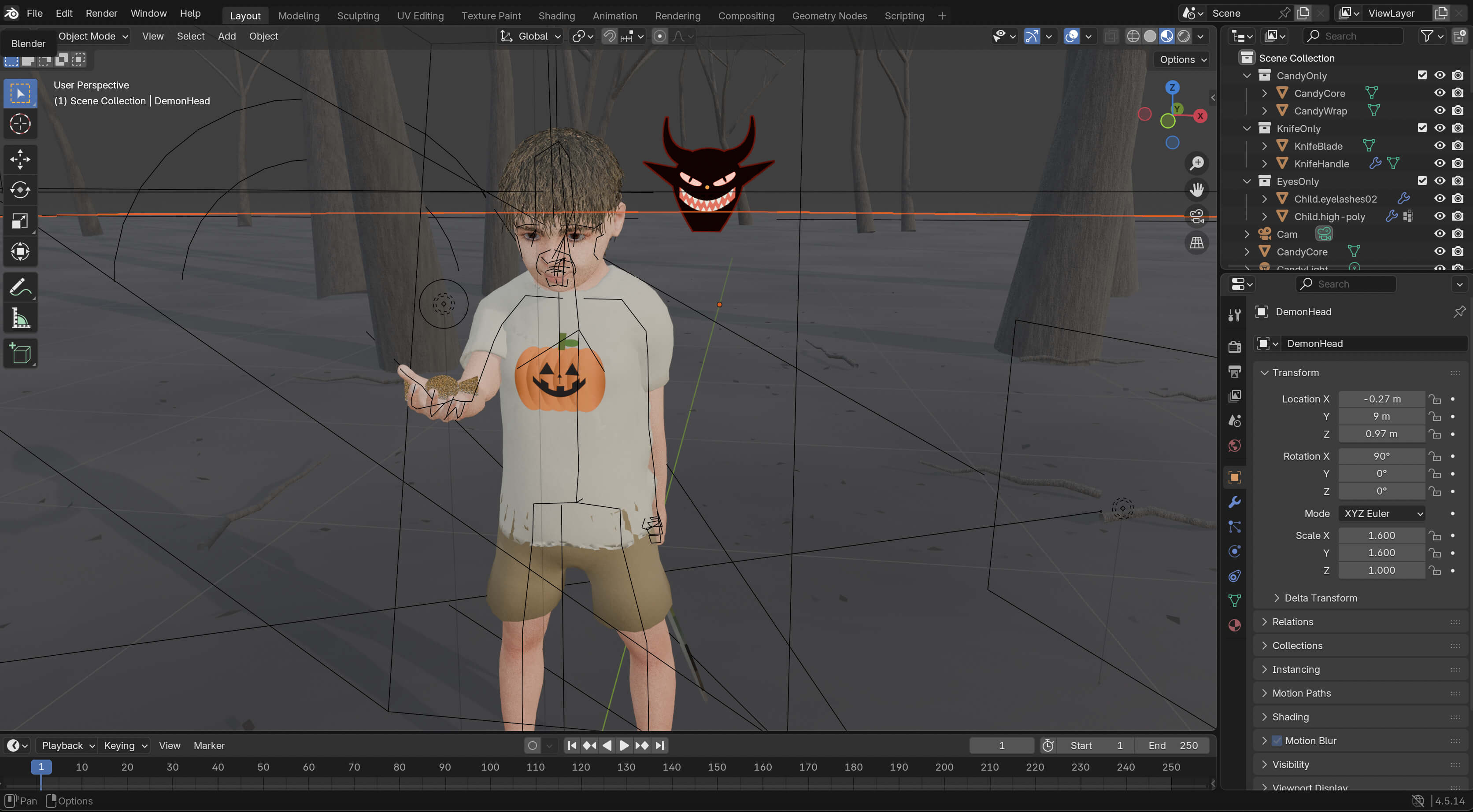Activate the Scale tool

click(20, 221)
